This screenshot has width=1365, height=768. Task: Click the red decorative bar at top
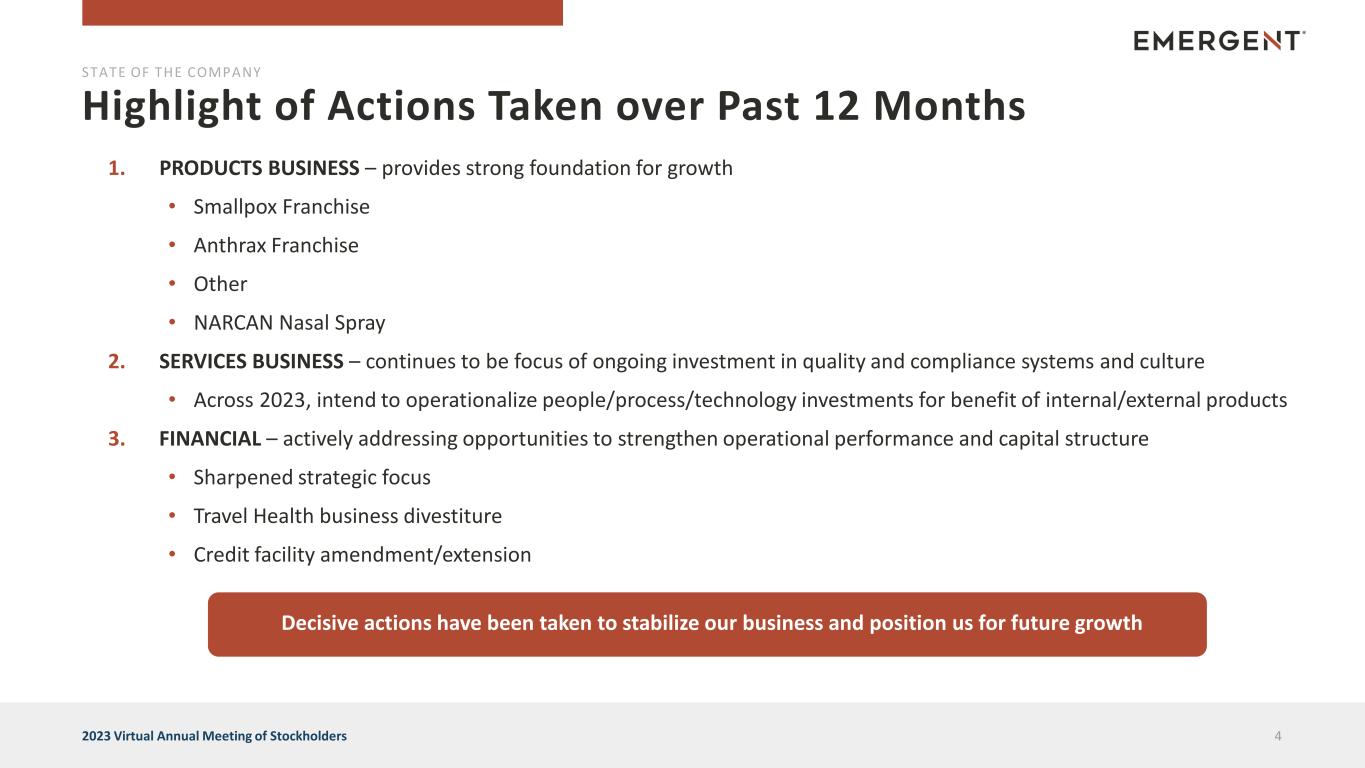click(x=322, y=12)
